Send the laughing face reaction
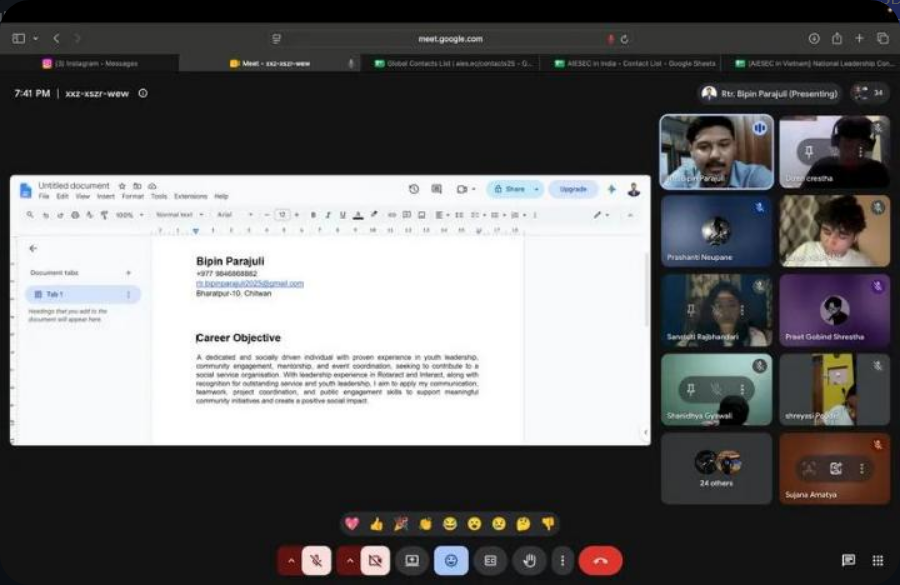This screenshot has height=585, width=900. 450,524
